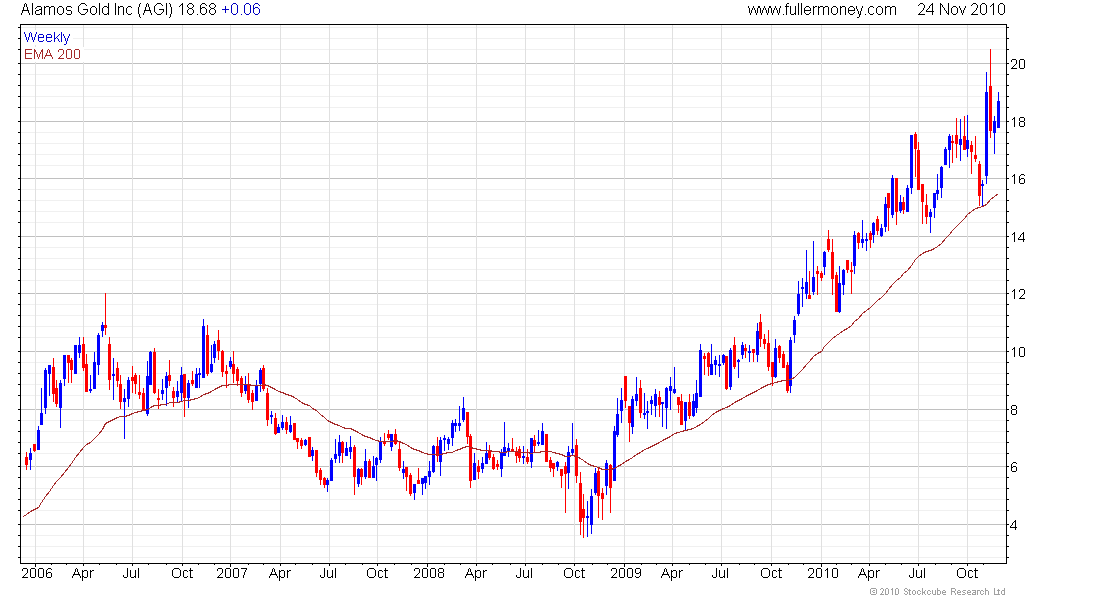Click the 20 price axis label
Screen dimensions: 1100x600
[1017, 64]
